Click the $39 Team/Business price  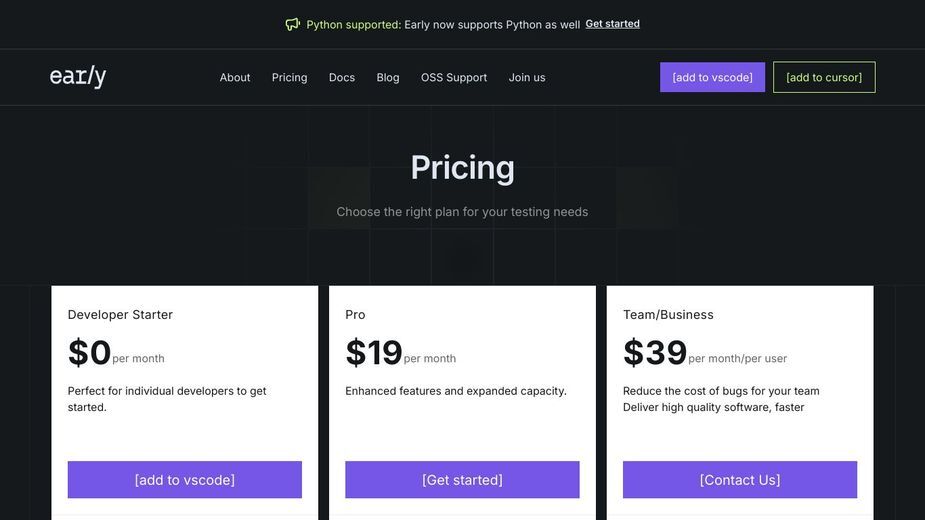655,352
